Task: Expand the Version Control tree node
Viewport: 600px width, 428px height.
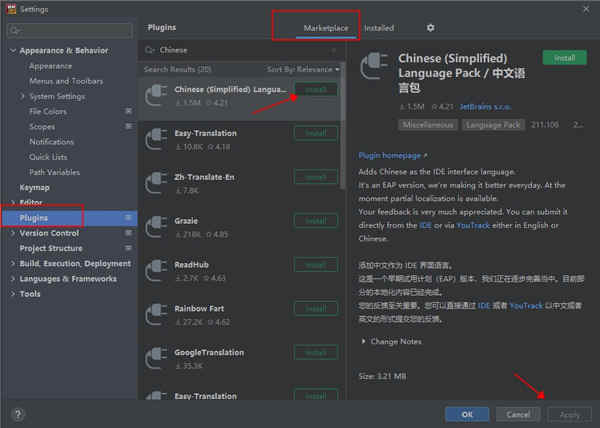Action: point(13,233)
